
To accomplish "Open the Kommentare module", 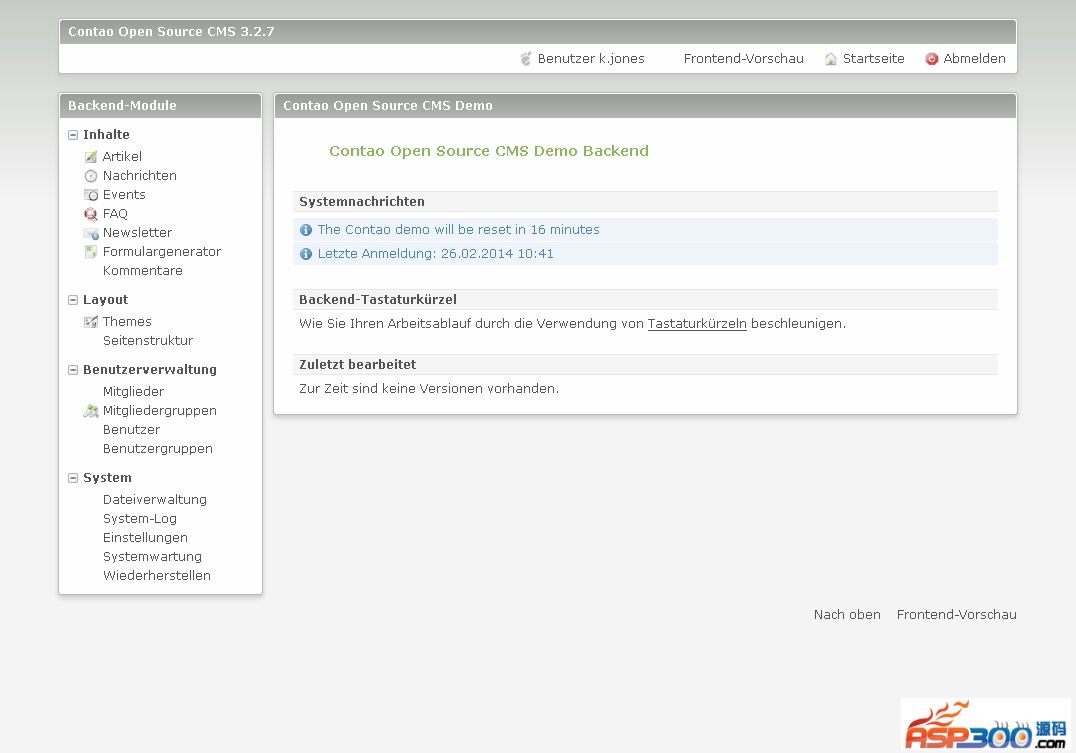I will pyautogui.click(x=143, y=270).
